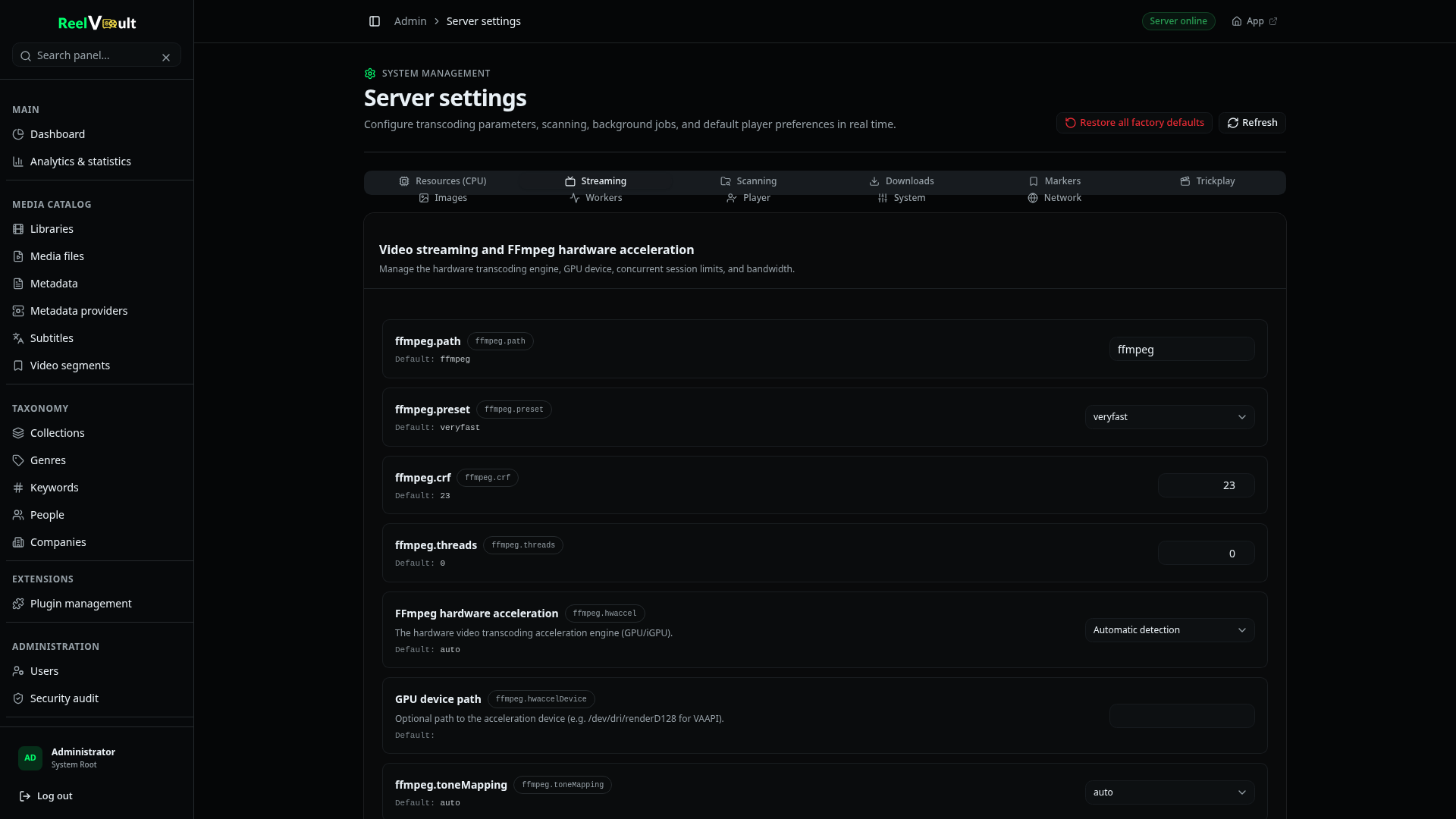The image size is (1456, 819).
Task: Click the Metadata document icon
Action: (x=18, y=284)
